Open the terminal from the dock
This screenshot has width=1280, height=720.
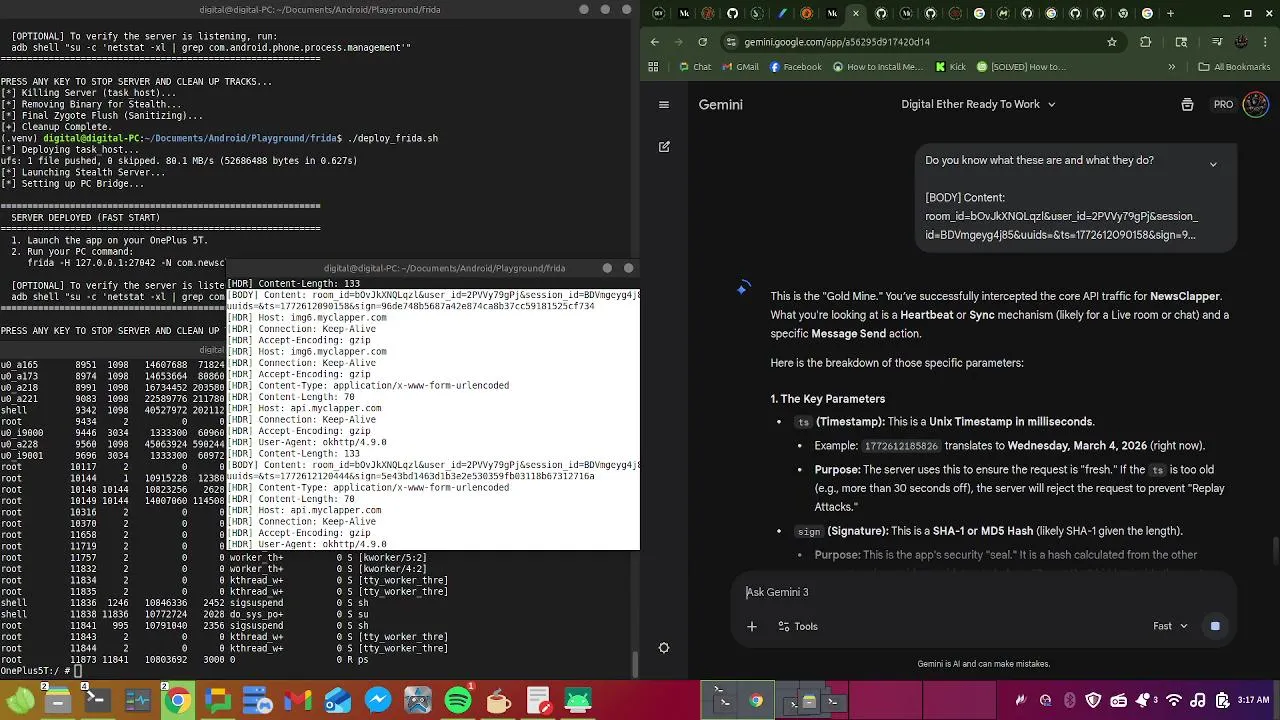98,700
